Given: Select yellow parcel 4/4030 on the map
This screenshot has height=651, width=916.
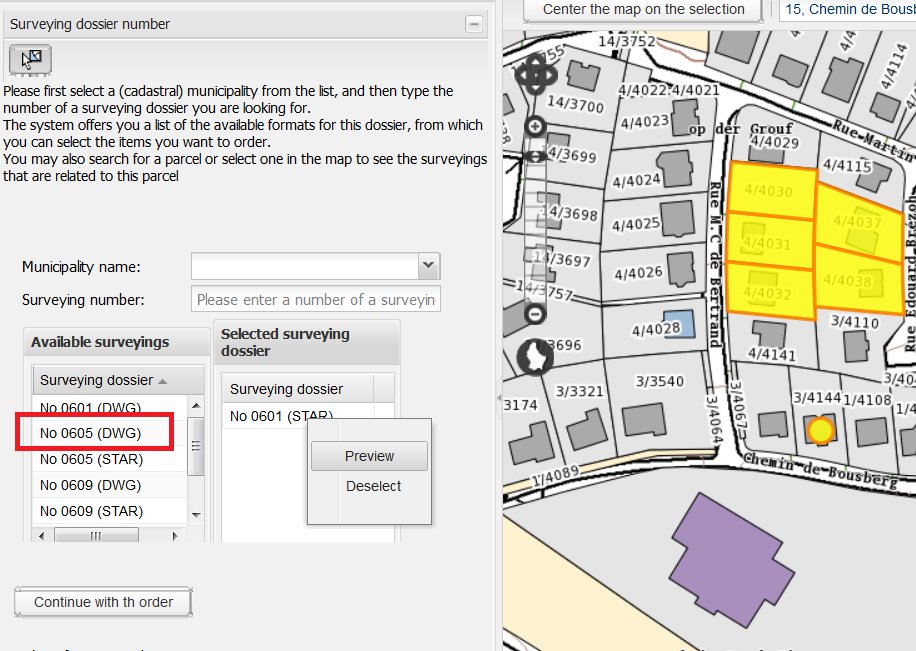Looking at the screenshot, I should (768, 191).
